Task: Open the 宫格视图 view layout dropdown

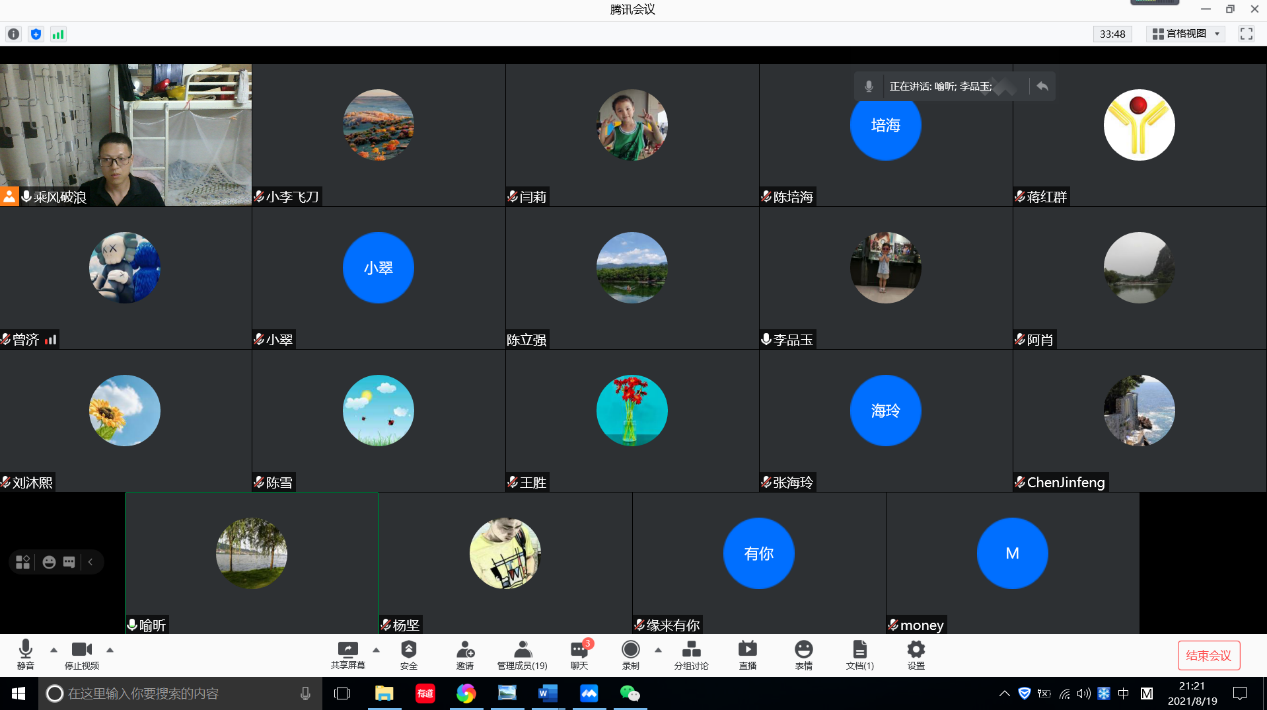Action: point(1186,34)
